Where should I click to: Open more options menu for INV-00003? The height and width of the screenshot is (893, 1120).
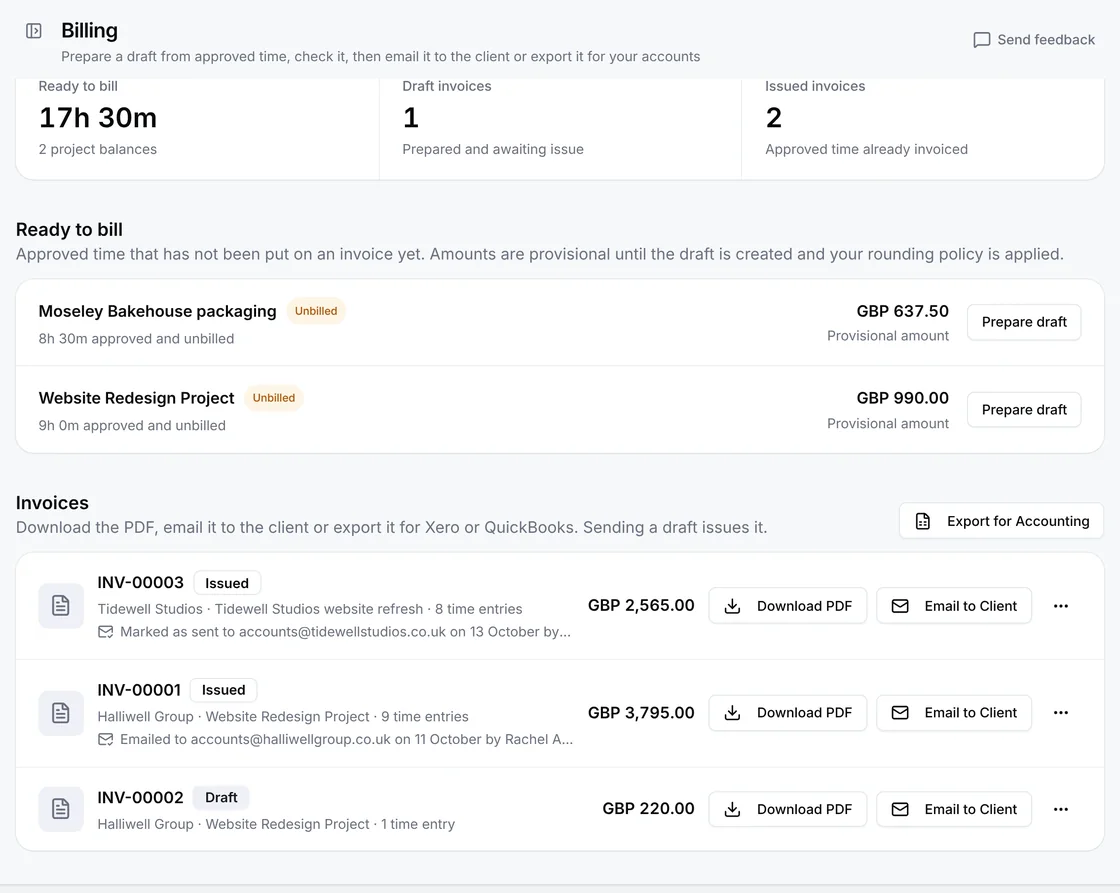coord(1061,606)
